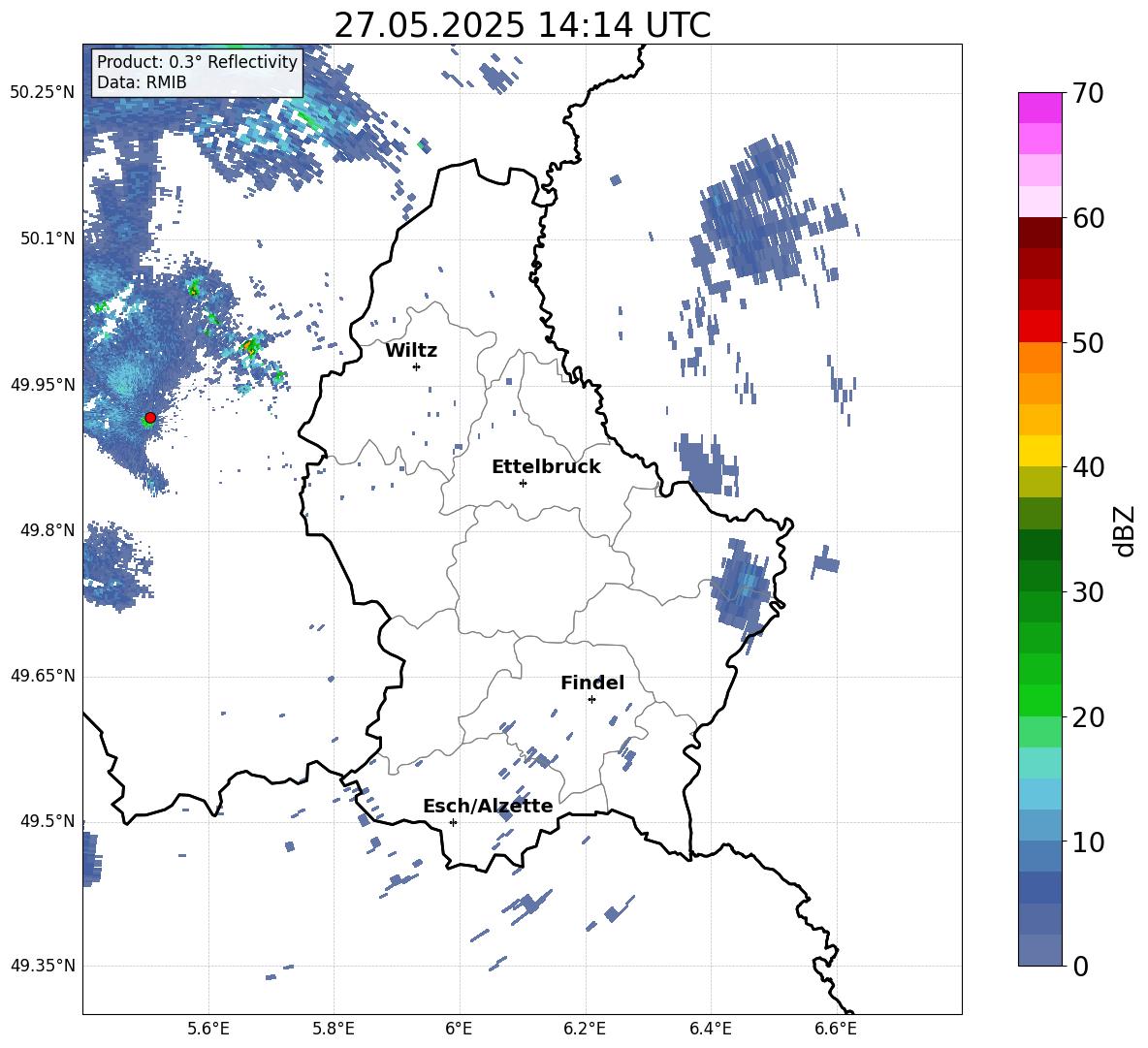Click the 5.6°E longitude label

(x=208, y=1029)
